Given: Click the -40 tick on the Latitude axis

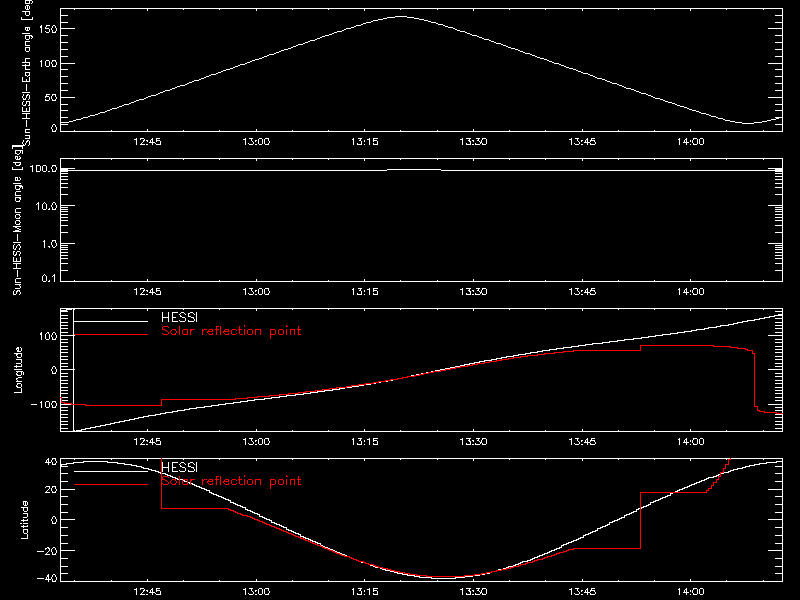Looking at the screenshot, I should pyautogui.click(x=47, y=579).
